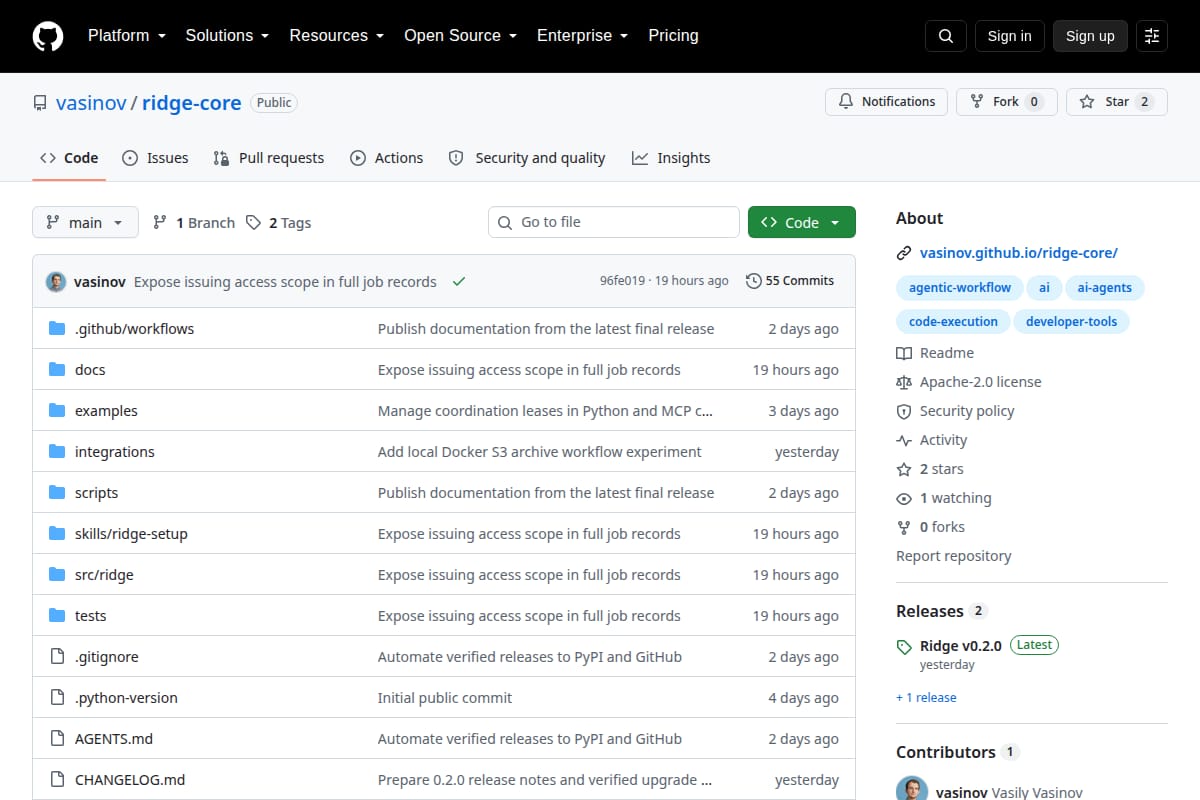Screen dimensions: 1200x800
Task: Click the file icon for AGENTS.md
Action: pyautogui.click(x=57, y=739)
